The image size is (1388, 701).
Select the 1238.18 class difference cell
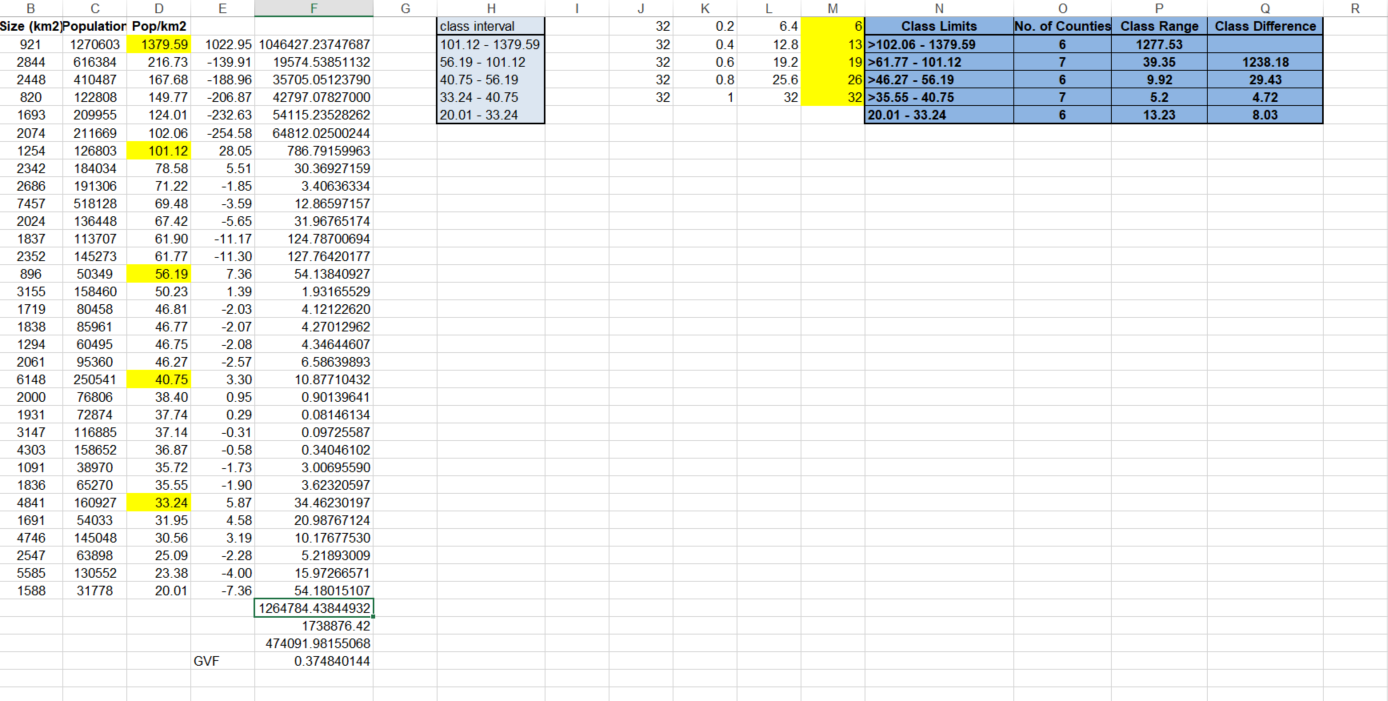[1265, 62]
